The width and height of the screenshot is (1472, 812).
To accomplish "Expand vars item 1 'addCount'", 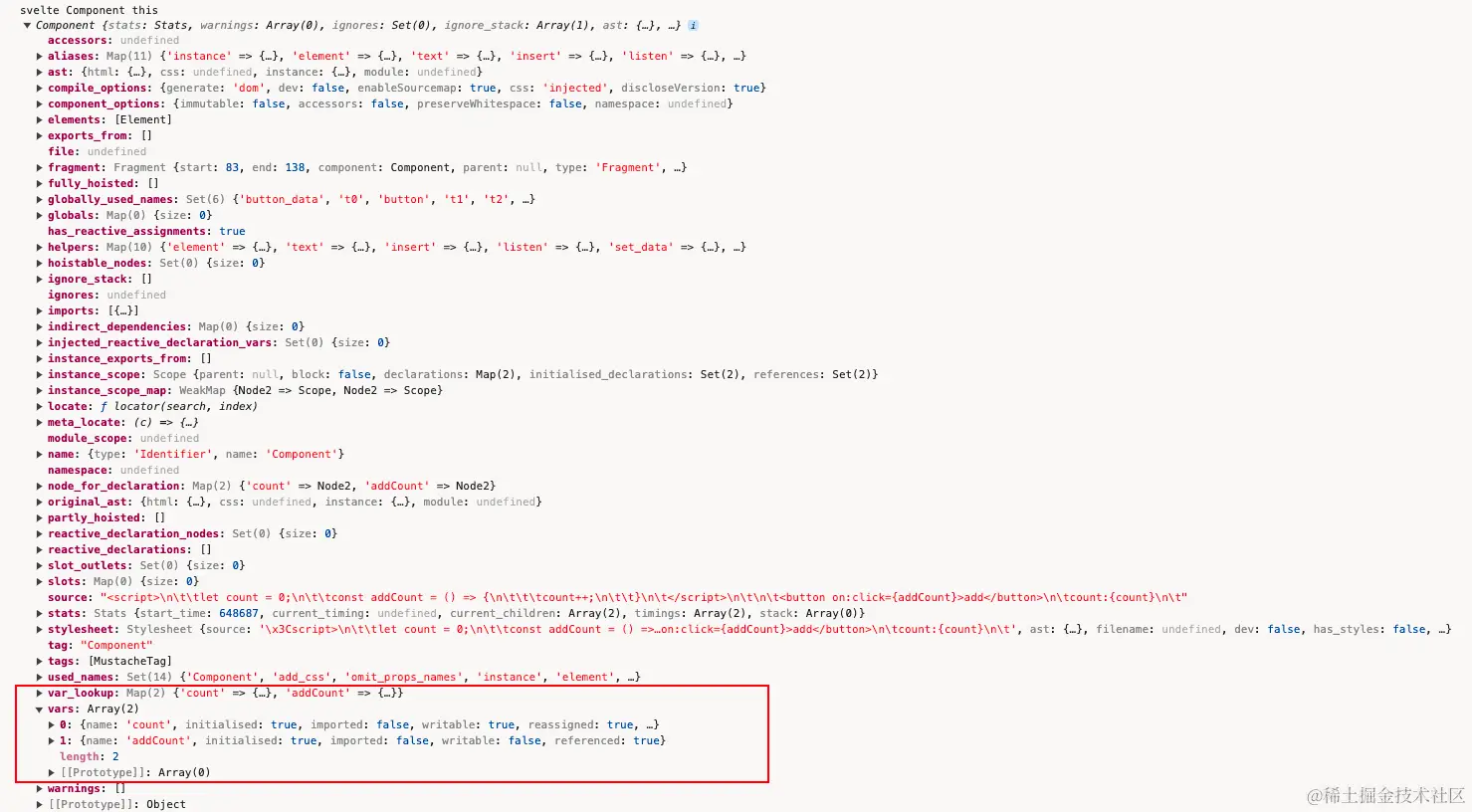I will pos(51,741).
